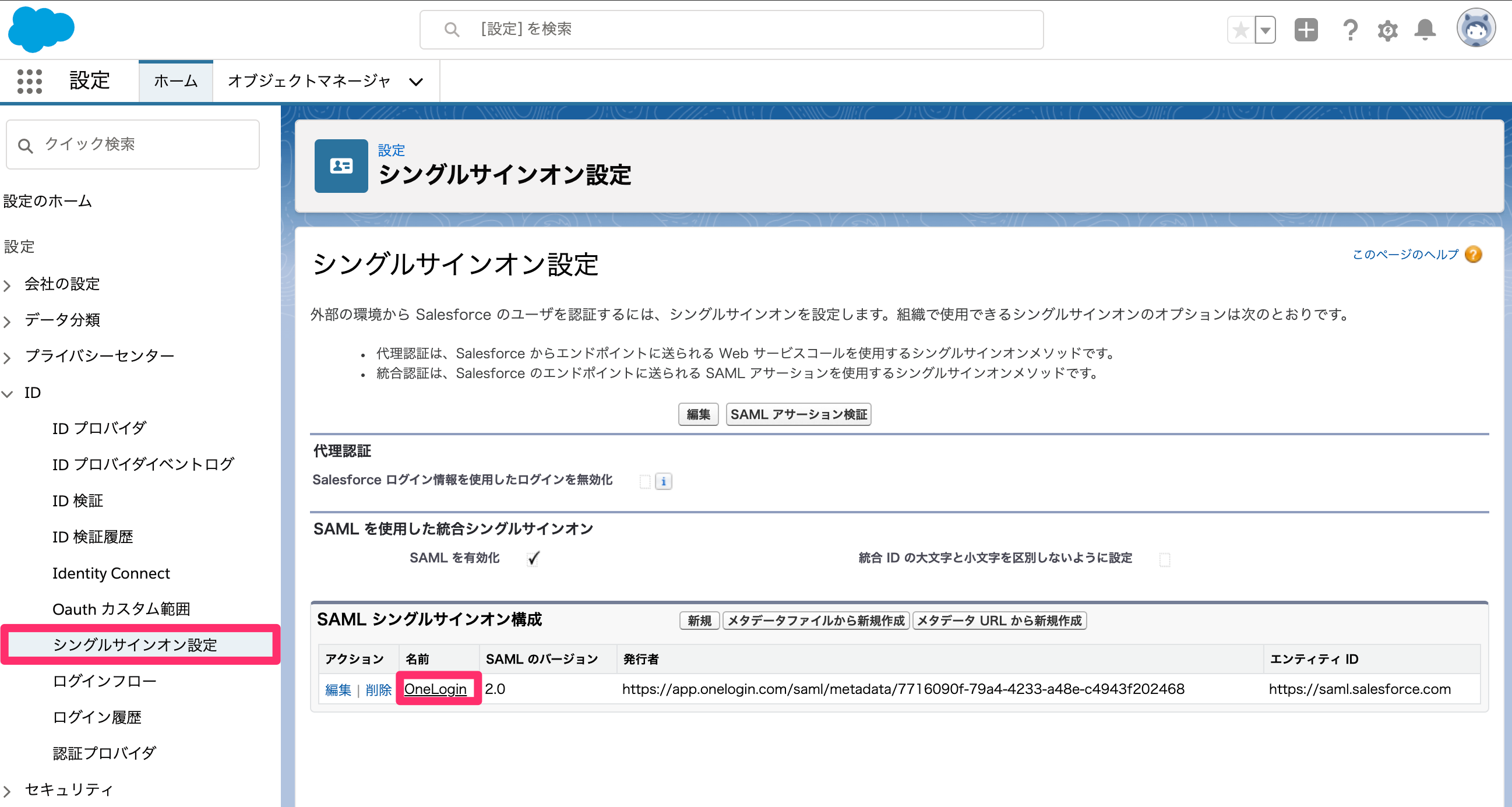Open the OneLogin configuration link
Viewport: 1512px width, 807px height.
(x=435, y=689)
